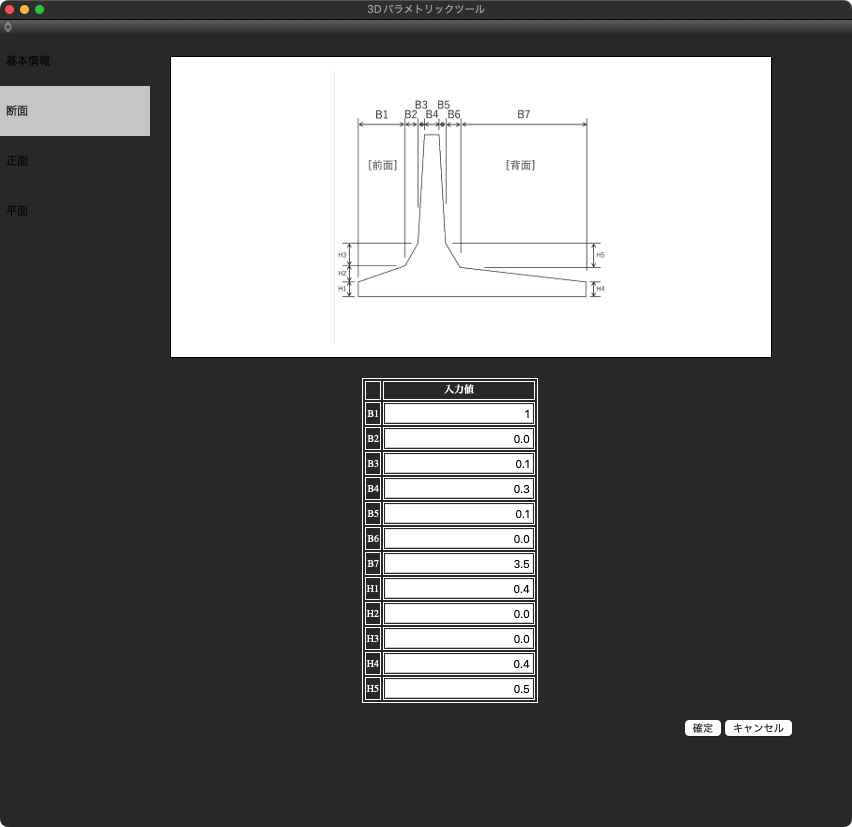The width and height of the screenshot is (852, 827).
Task: Select the B7 value field
Action: [458, 564]
